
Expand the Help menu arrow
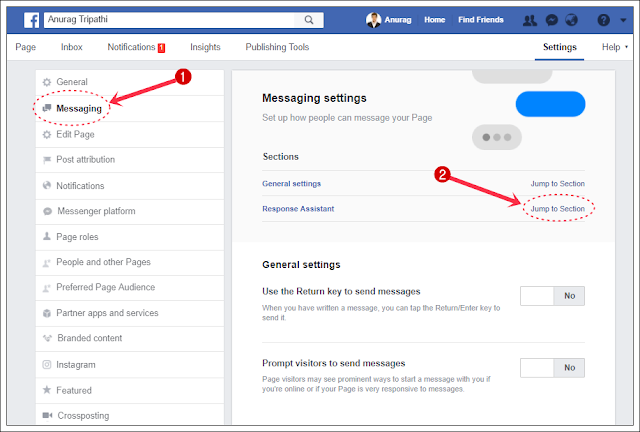(x=627, y=47)
